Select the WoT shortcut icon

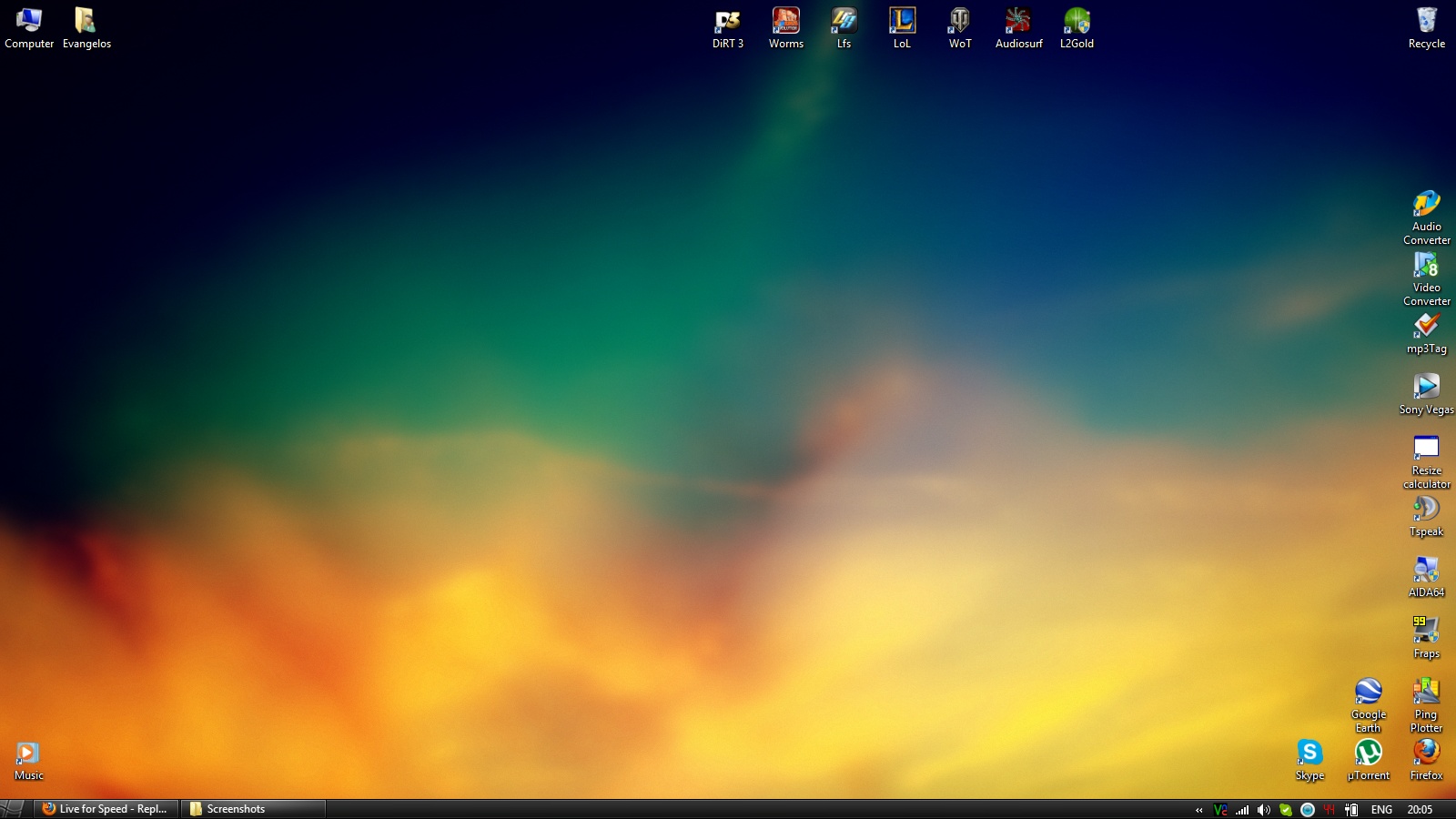(x=960, y=28)
